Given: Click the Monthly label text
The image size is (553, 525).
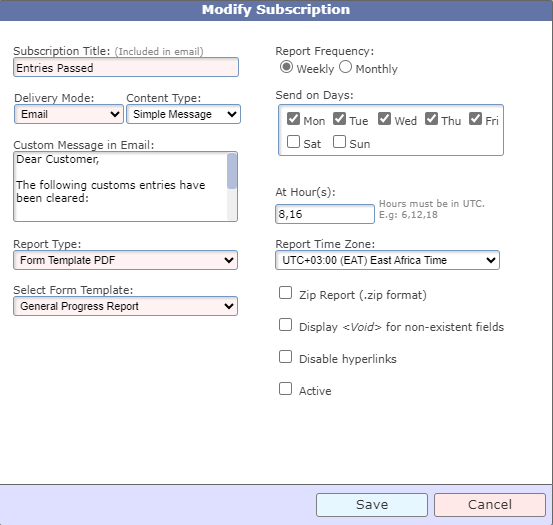Looking at the screenshot, I should 376,69.
